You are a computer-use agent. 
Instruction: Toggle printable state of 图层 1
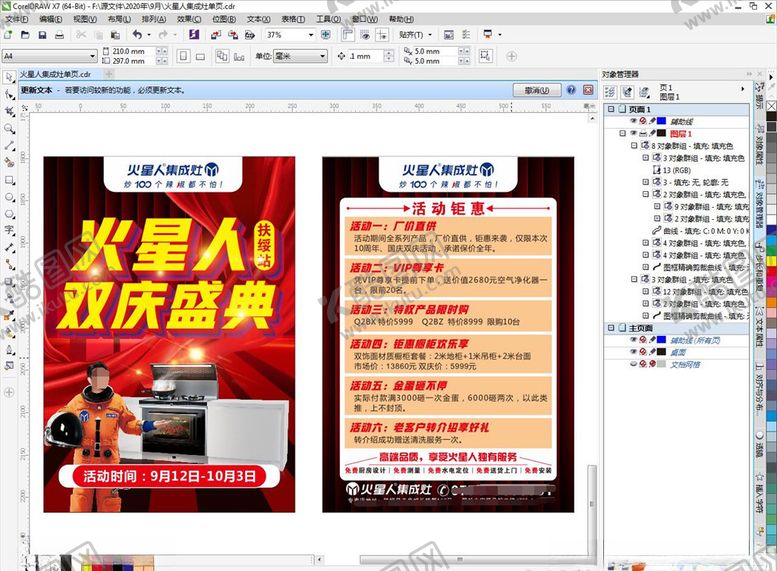coord(643,133)
